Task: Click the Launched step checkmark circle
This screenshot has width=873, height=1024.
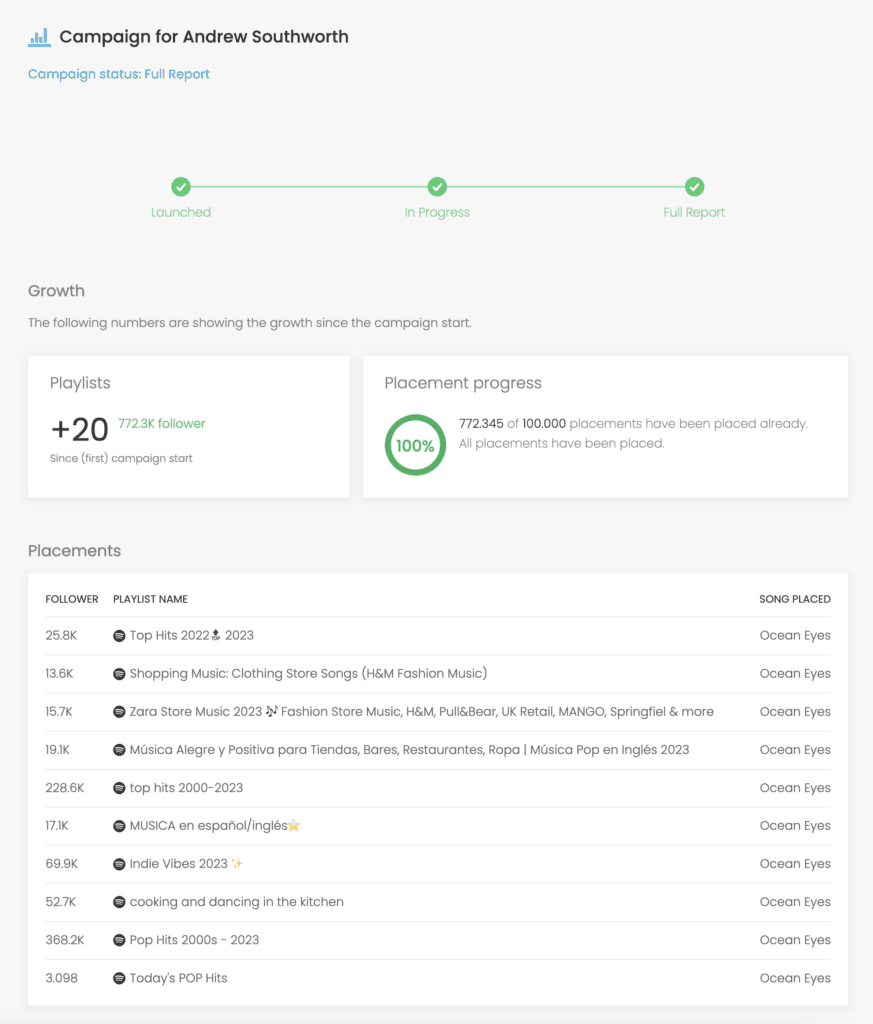Action: coord(181,187)
